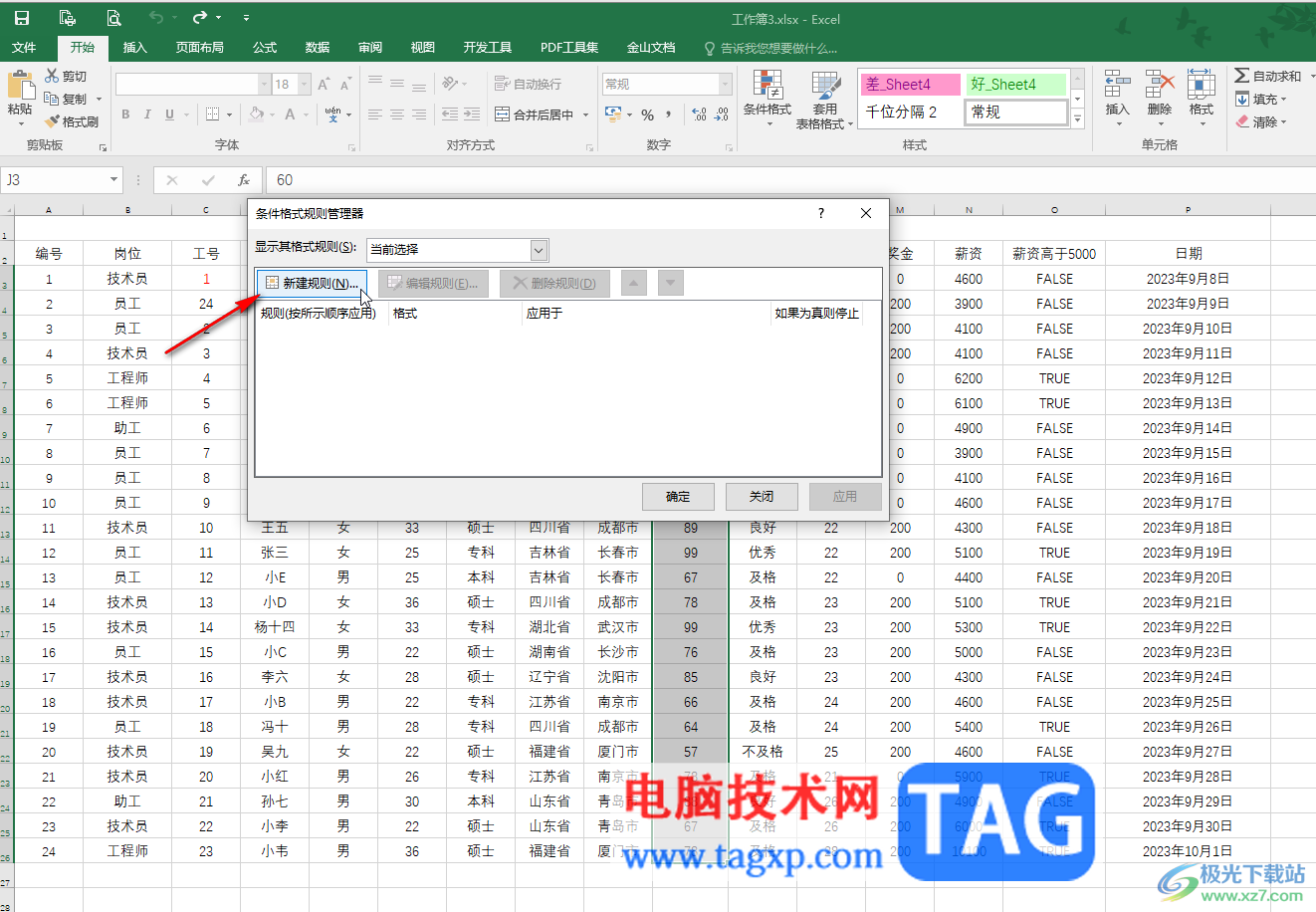Viewport: 1316px width, 912px height.
Task: Expand the cell styles gallery
Action: click(1077, 118)
